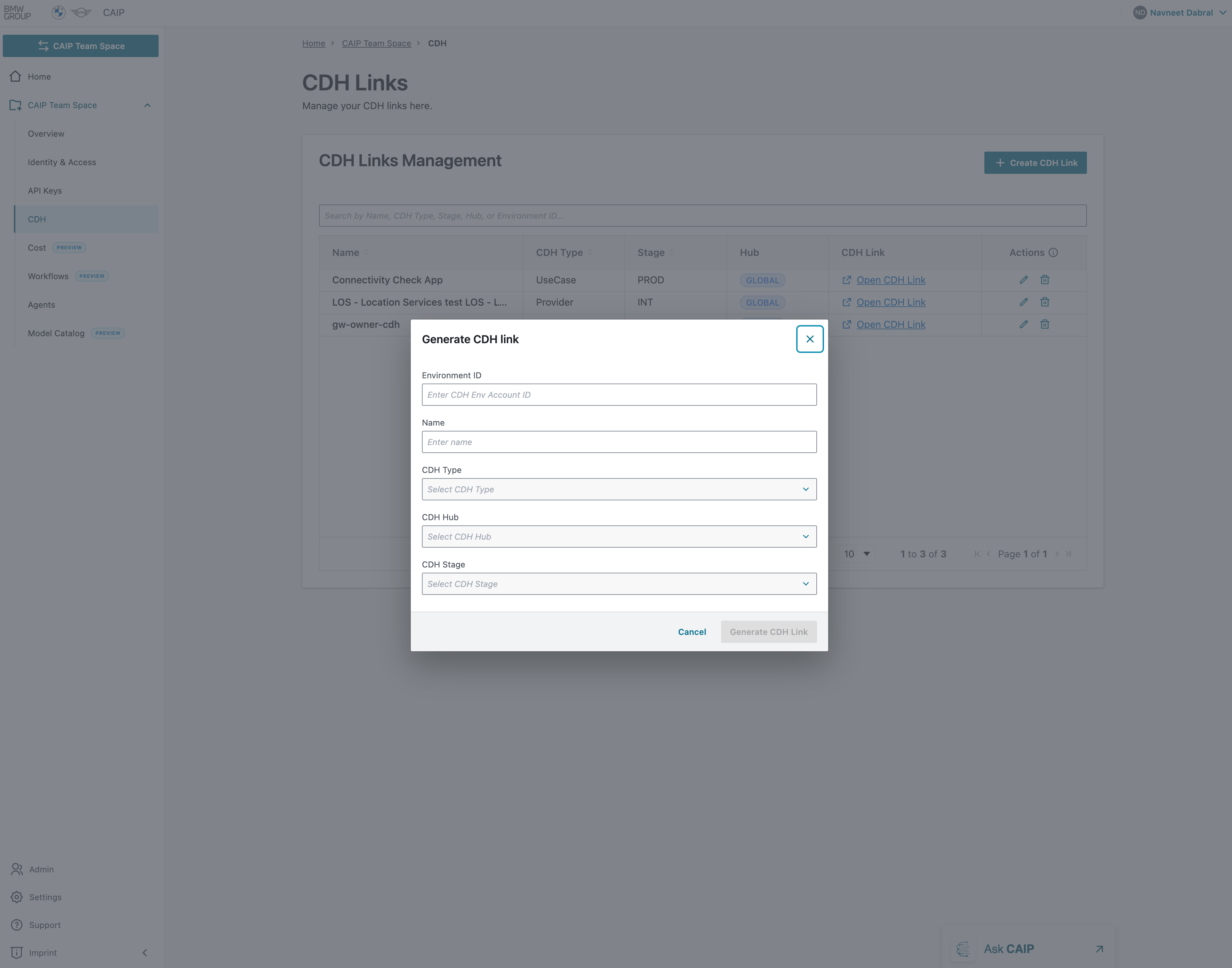Image resolution: width=1232 pixels, height=968 pixels.
Task: Open the Agents sidebar item
Action: coord(41,305)
